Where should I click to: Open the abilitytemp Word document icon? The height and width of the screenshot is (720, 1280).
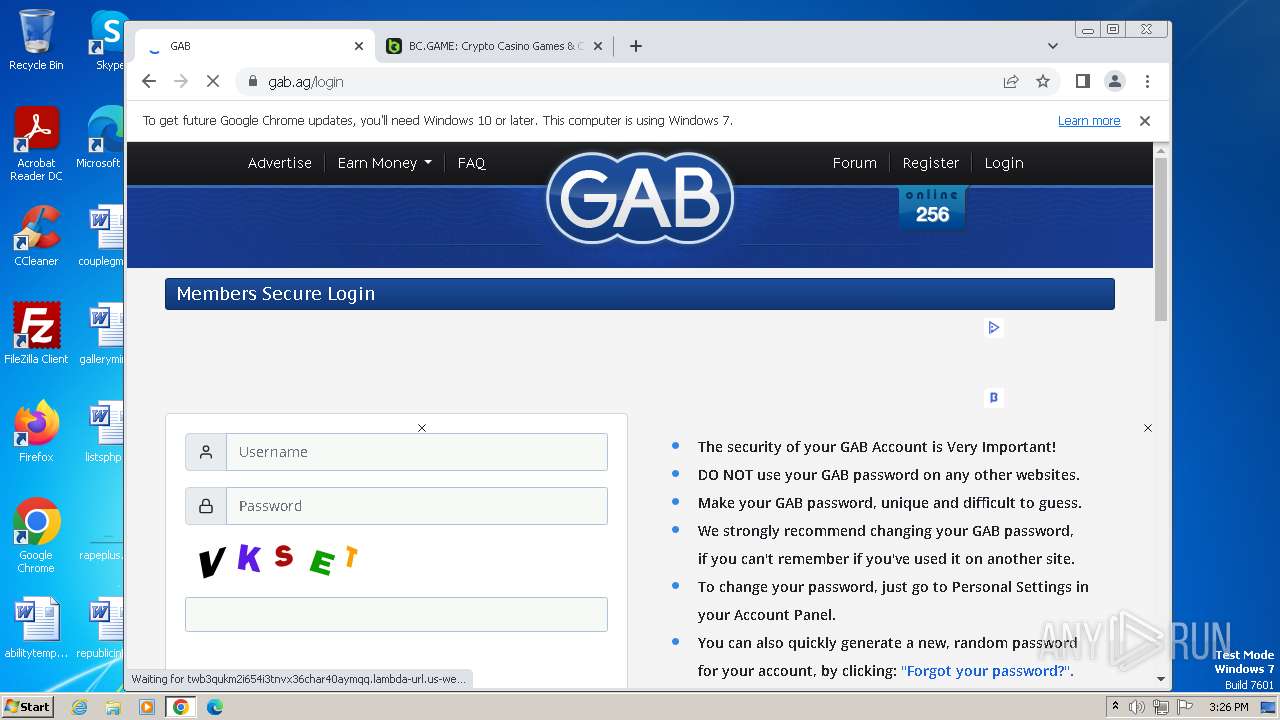point(36,628)
